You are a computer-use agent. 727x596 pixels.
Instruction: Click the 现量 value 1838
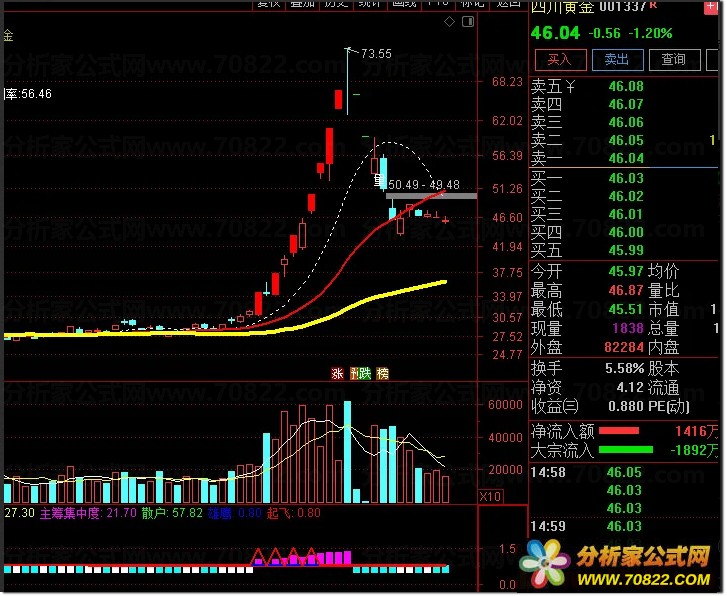coord(628,328)
